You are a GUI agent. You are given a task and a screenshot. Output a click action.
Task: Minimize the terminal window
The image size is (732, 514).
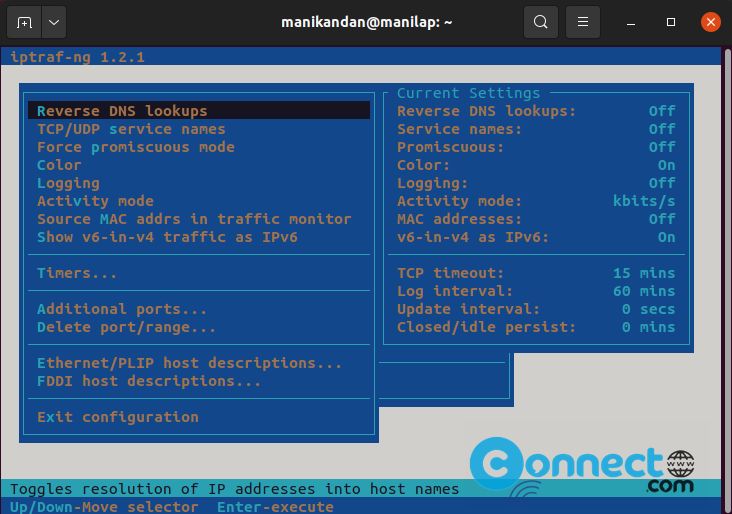coord(631,22)
